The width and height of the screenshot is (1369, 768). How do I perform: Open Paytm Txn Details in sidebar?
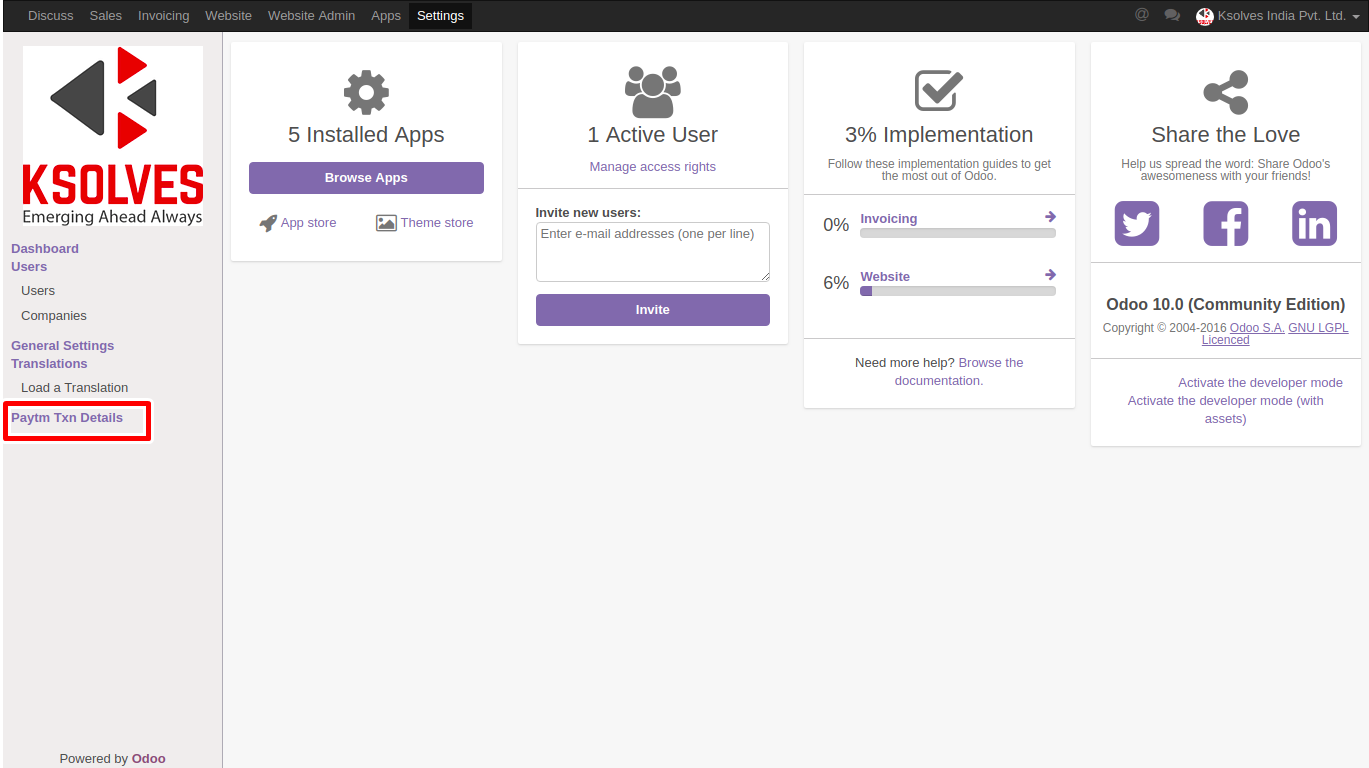pos(67,418)
